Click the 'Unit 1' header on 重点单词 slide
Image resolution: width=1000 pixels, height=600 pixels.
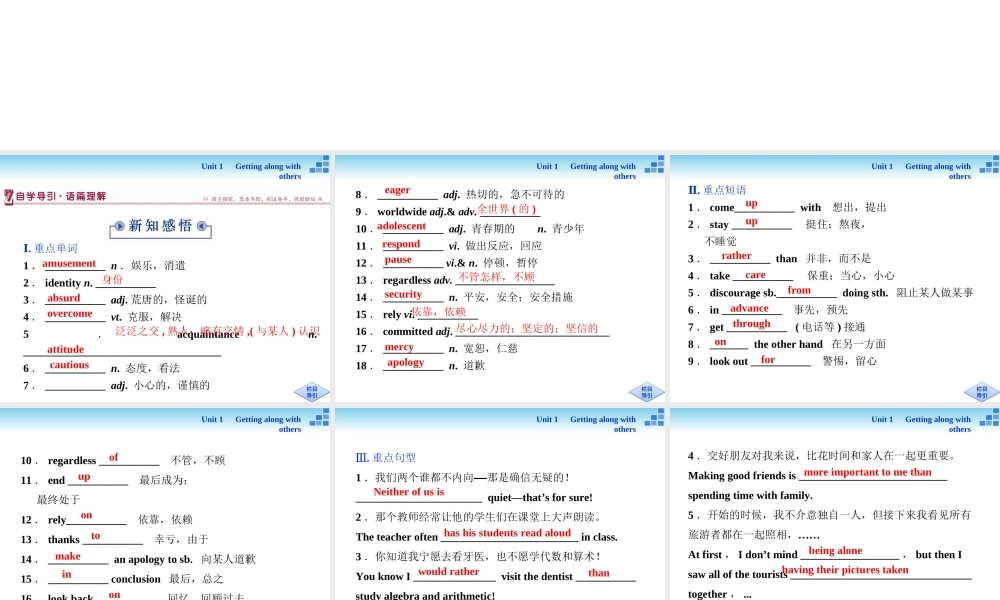212,167
